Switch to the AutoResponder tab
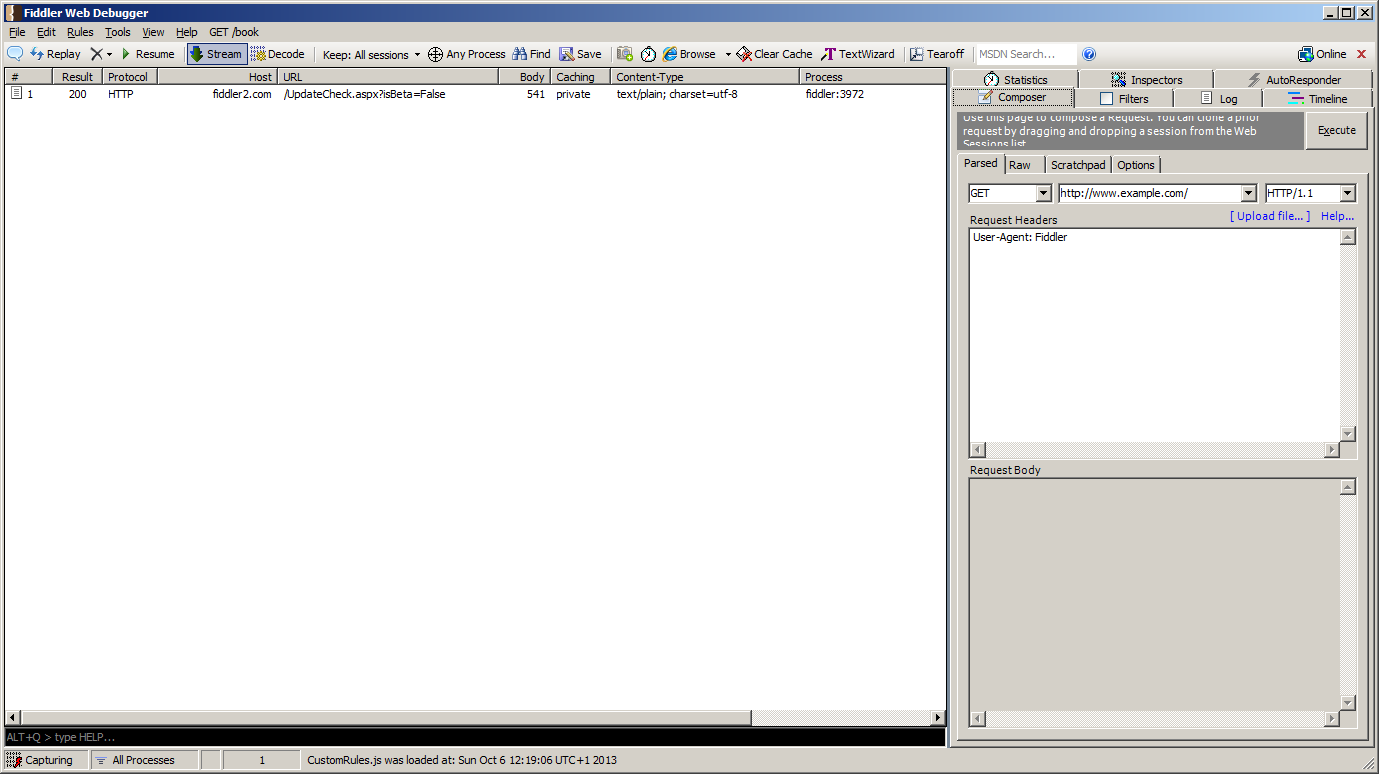The image size is (1379, 774). tap(1293, 79)
